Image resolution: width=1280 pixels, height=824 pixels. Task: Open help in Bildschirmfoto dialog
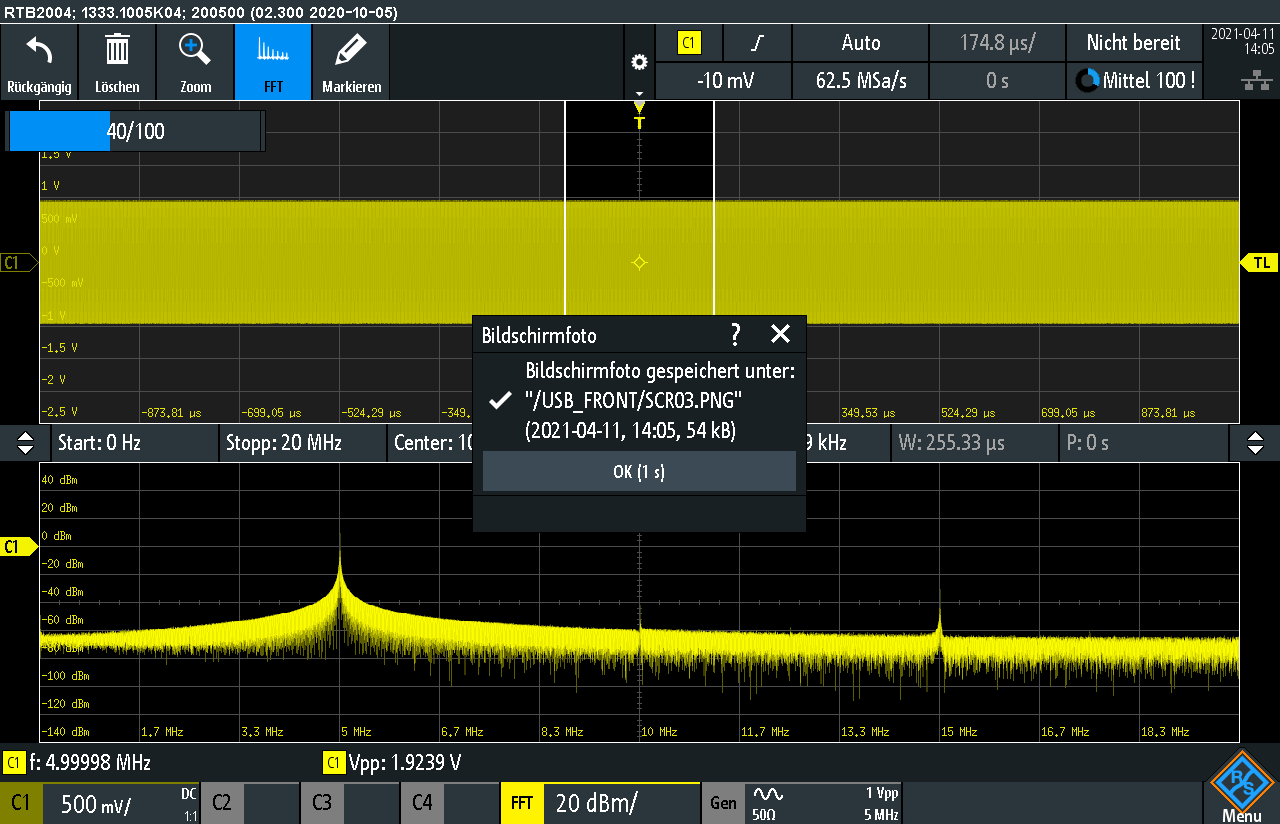point(736,334)
